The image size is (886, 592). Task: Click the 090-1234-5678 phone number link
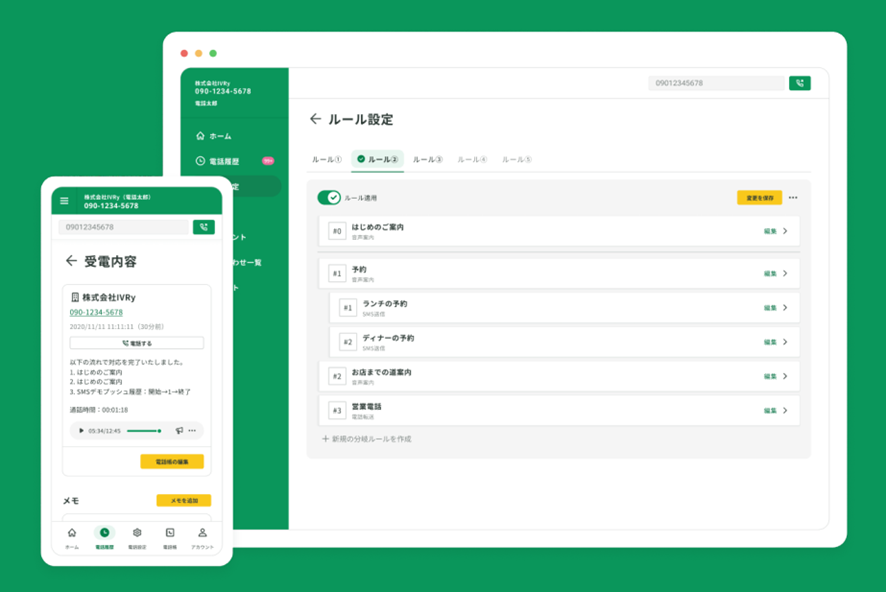coord(96,312)
